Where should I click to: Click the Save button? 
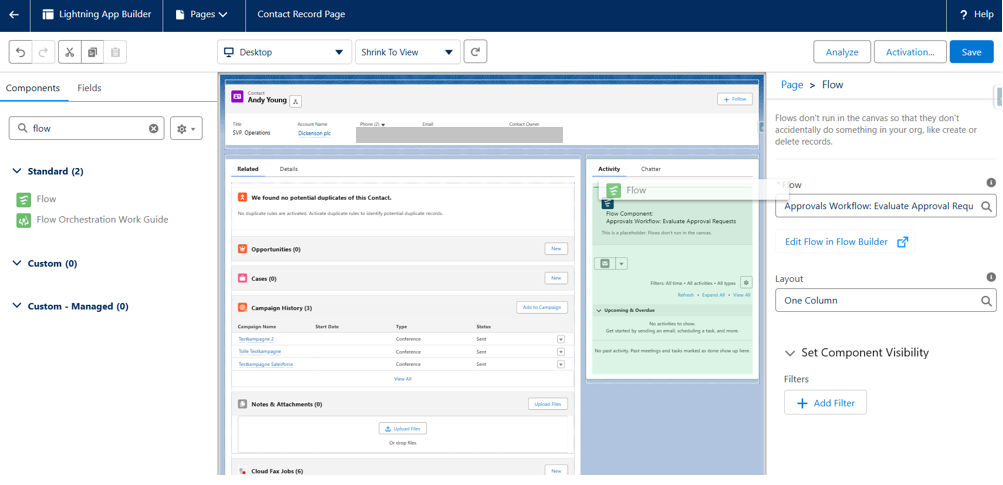point(971,52)
